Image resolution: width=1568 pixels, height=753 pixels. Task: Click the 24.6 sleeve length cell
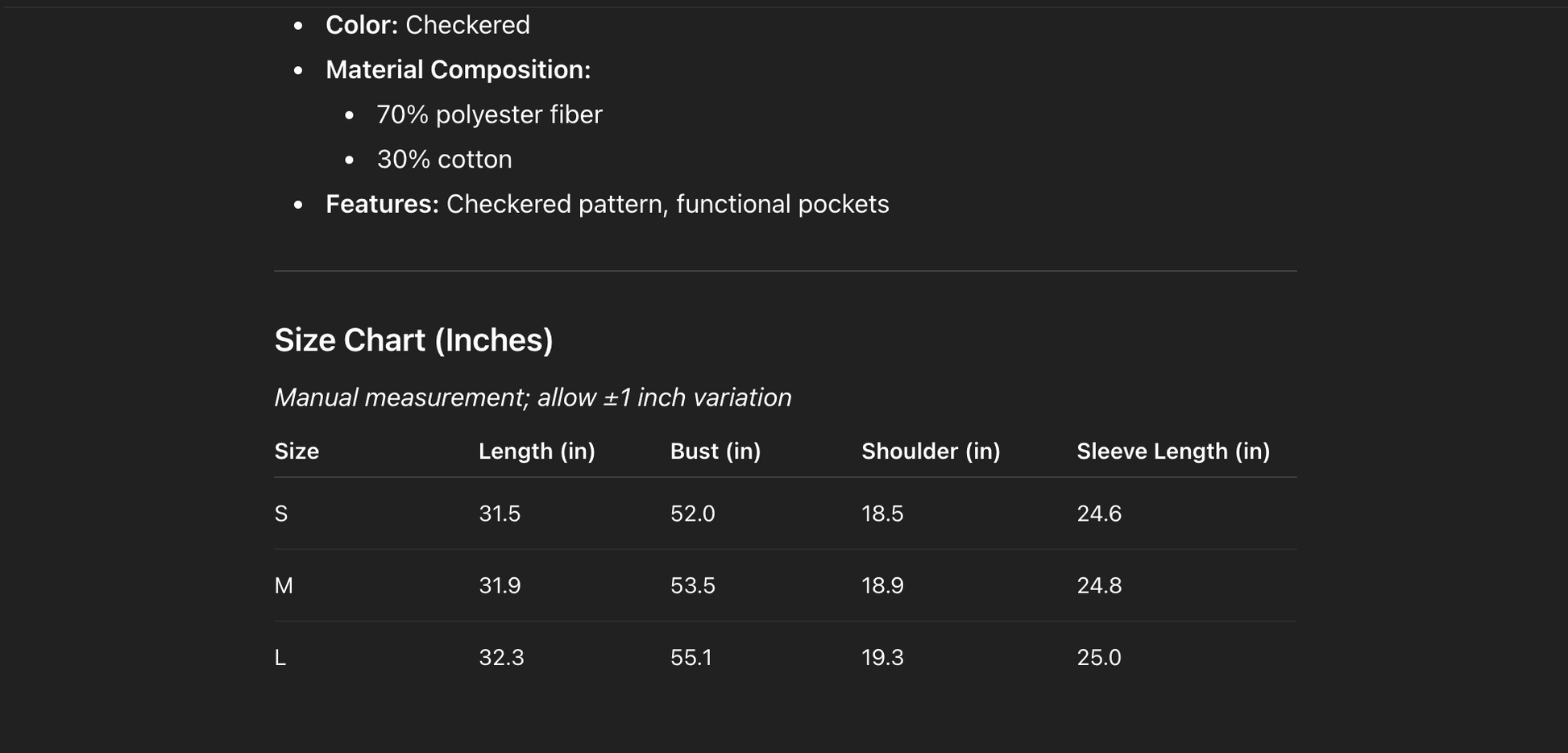tap(1099, 514)
